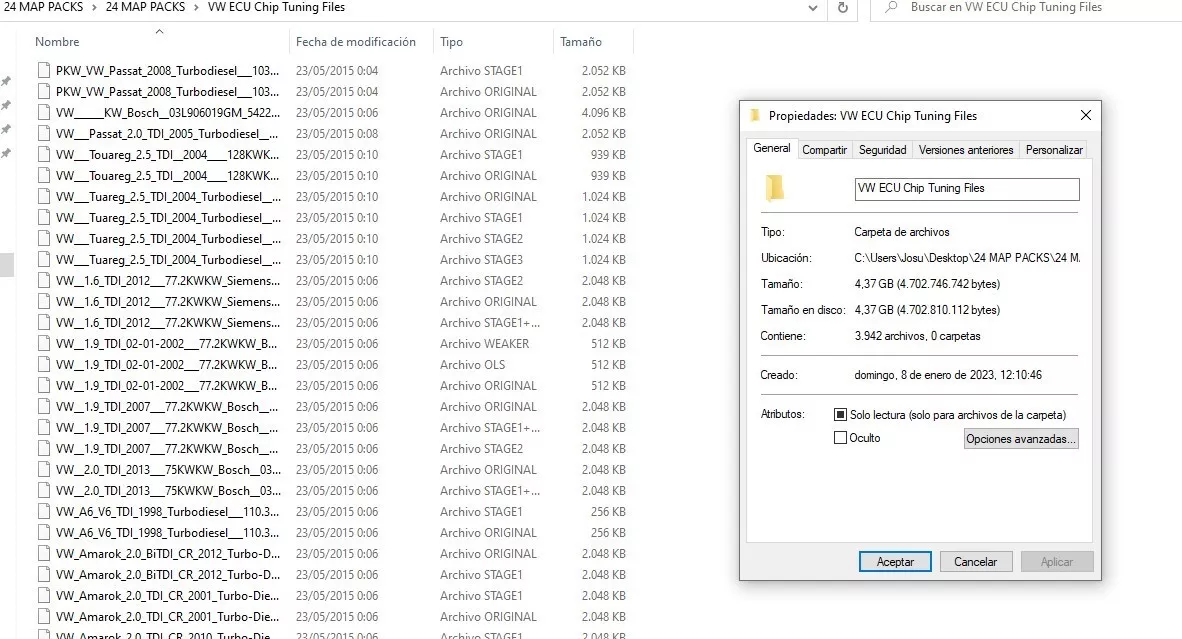Open the chevron after the first '24 MAP PACKS' breadcrumb
Screen dimensions: 1182x639
[x=95, y=8]
